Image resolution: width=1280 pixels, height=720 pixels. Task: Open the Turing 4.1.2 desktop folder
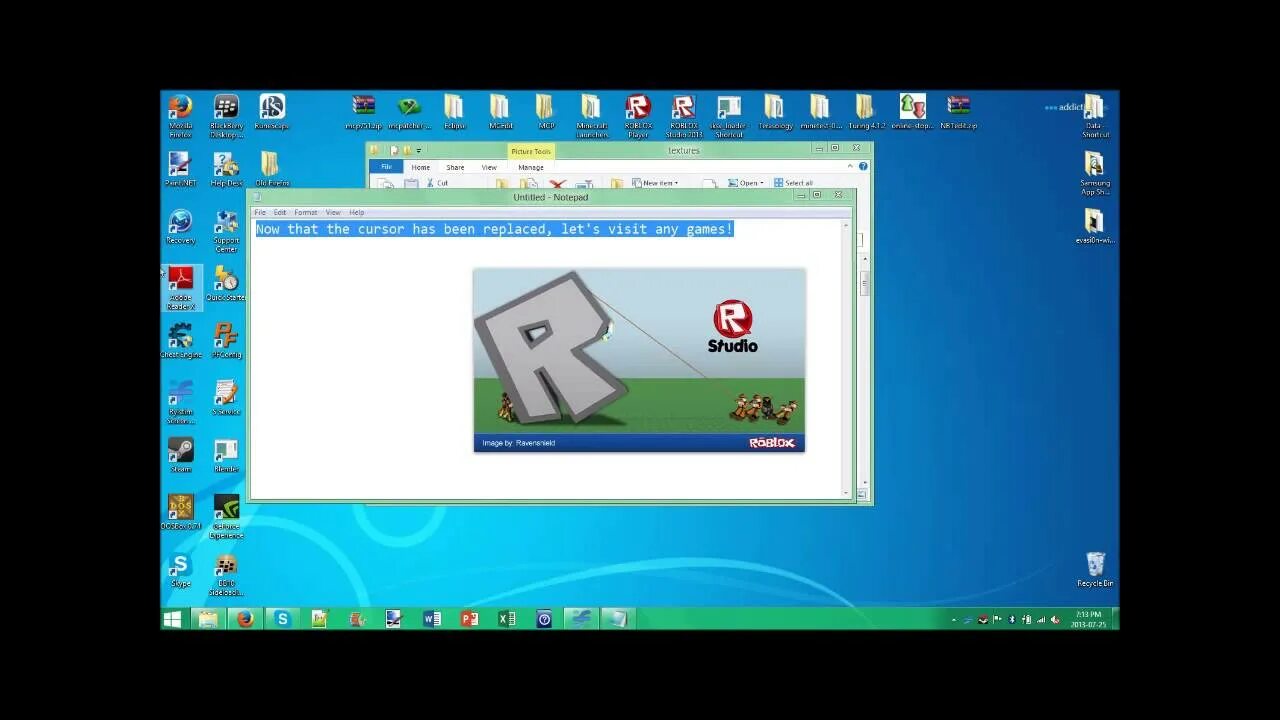tap(865, 112)
